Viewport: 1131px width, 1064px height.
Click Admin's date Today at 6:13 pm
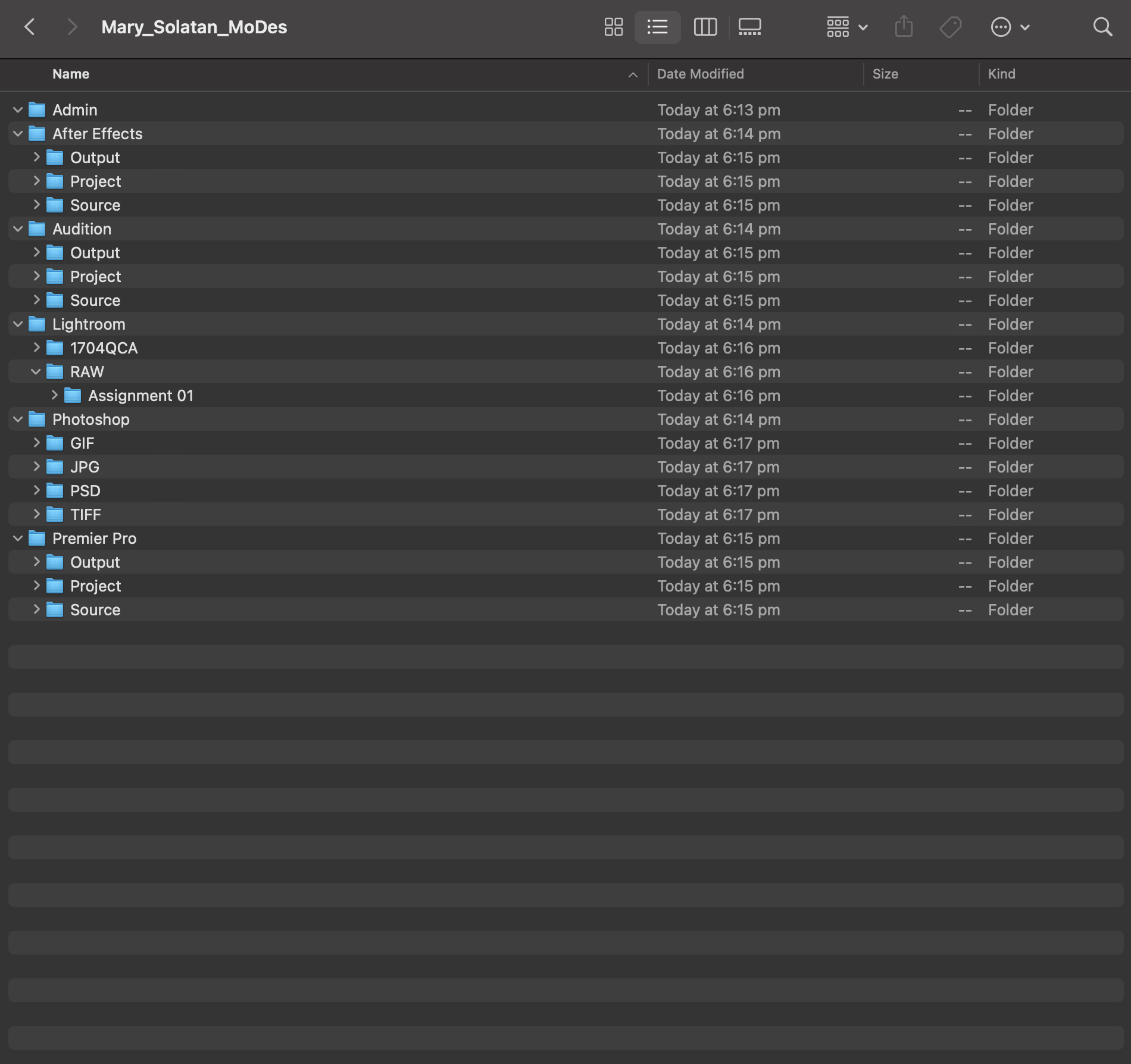(718, 110)
